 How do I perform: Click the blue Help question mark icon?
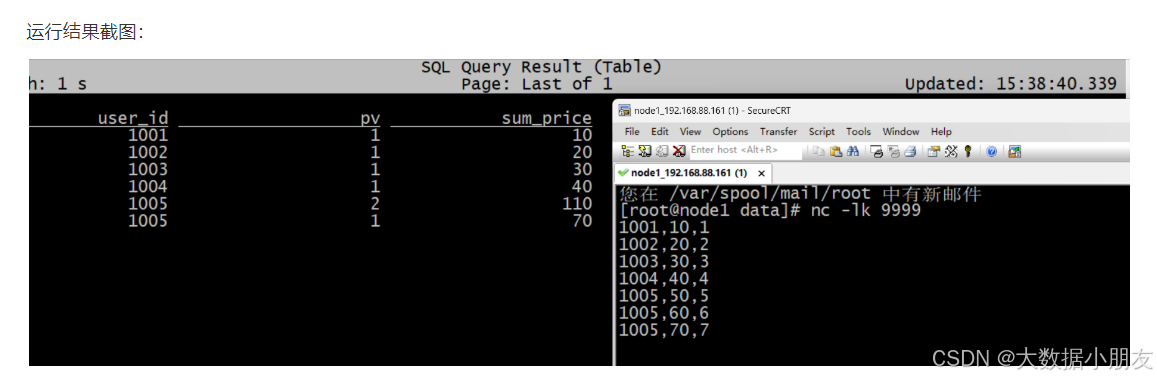(x=991, y=151)
